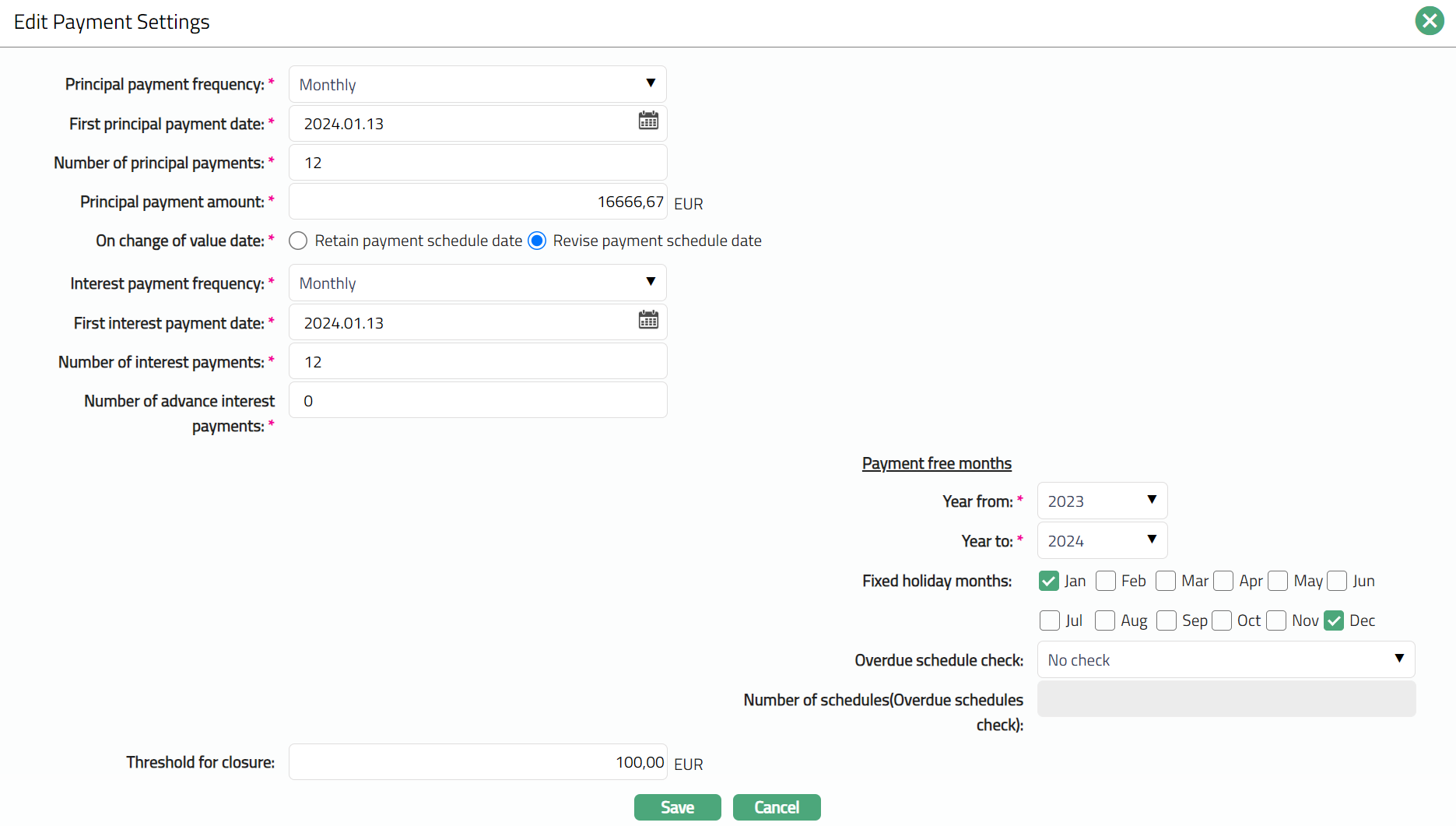Click the Threshold for closure field
Screen dimensions: 1456x826
(x=477, y=762)
